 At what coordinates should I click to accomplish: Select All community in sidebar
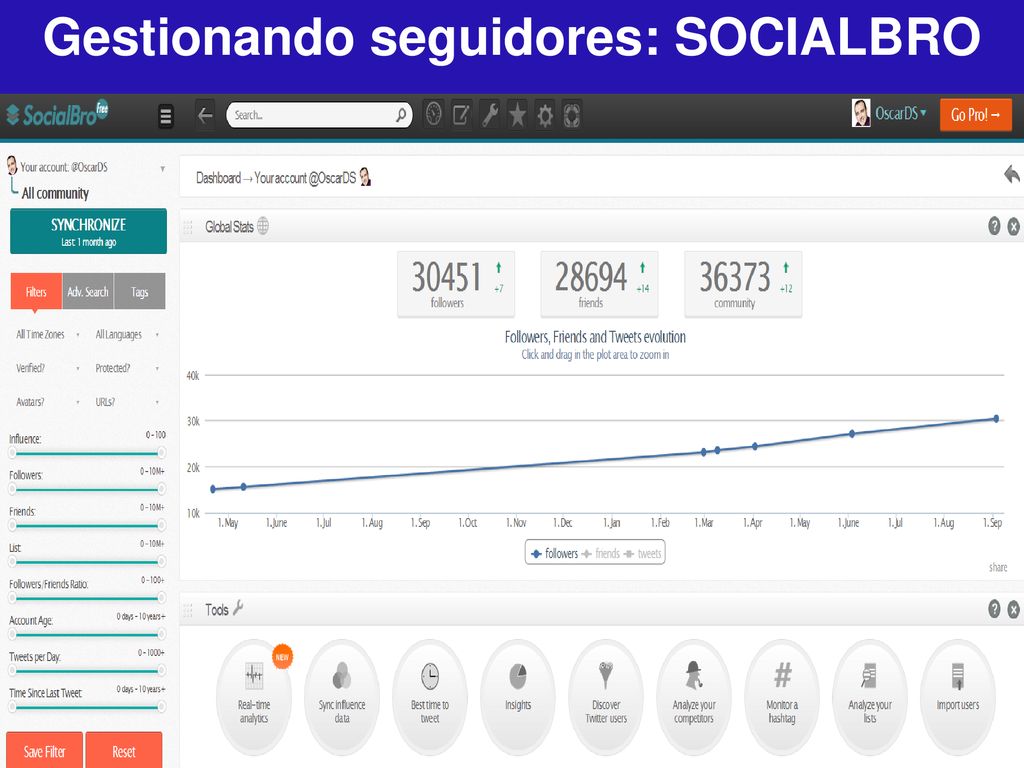click(x=56, y=193)
